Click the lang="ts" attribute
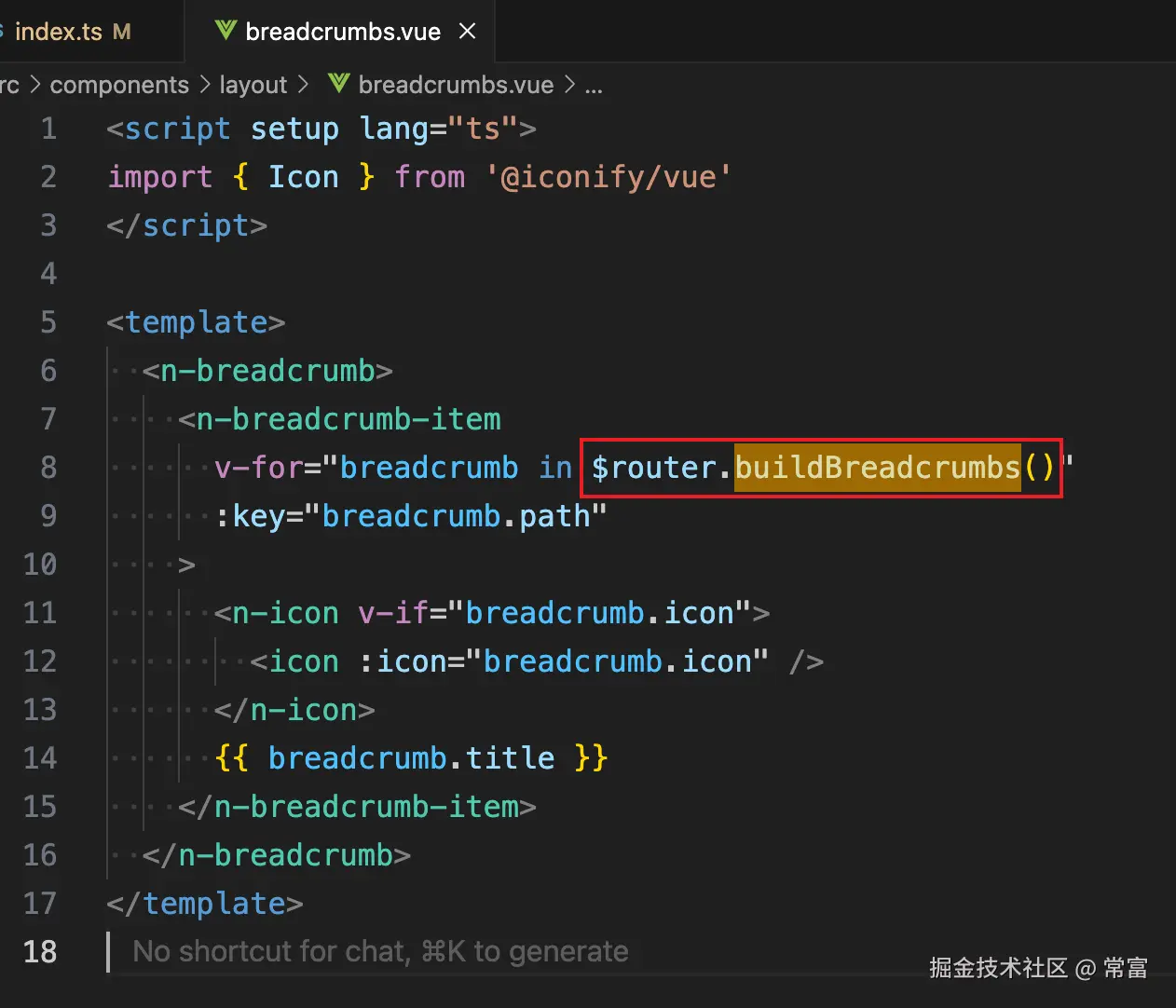The height and width of the screenshot is (1008, 1176). [438, 129]
